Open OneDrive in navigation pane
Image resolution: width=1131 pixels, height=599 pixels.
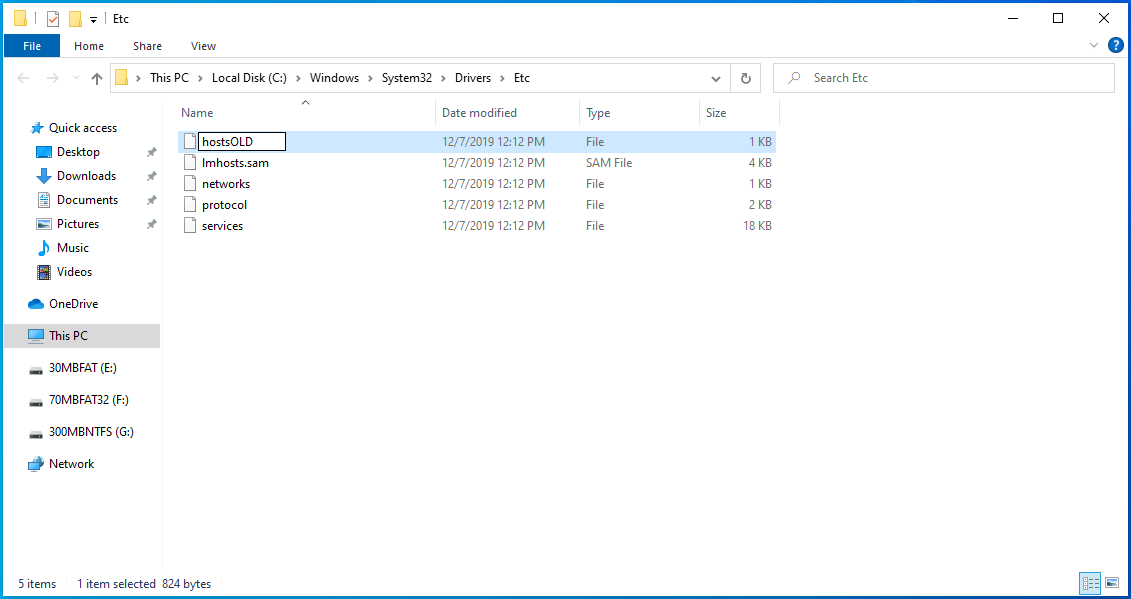pyautogui.click(x=73, y=304)
